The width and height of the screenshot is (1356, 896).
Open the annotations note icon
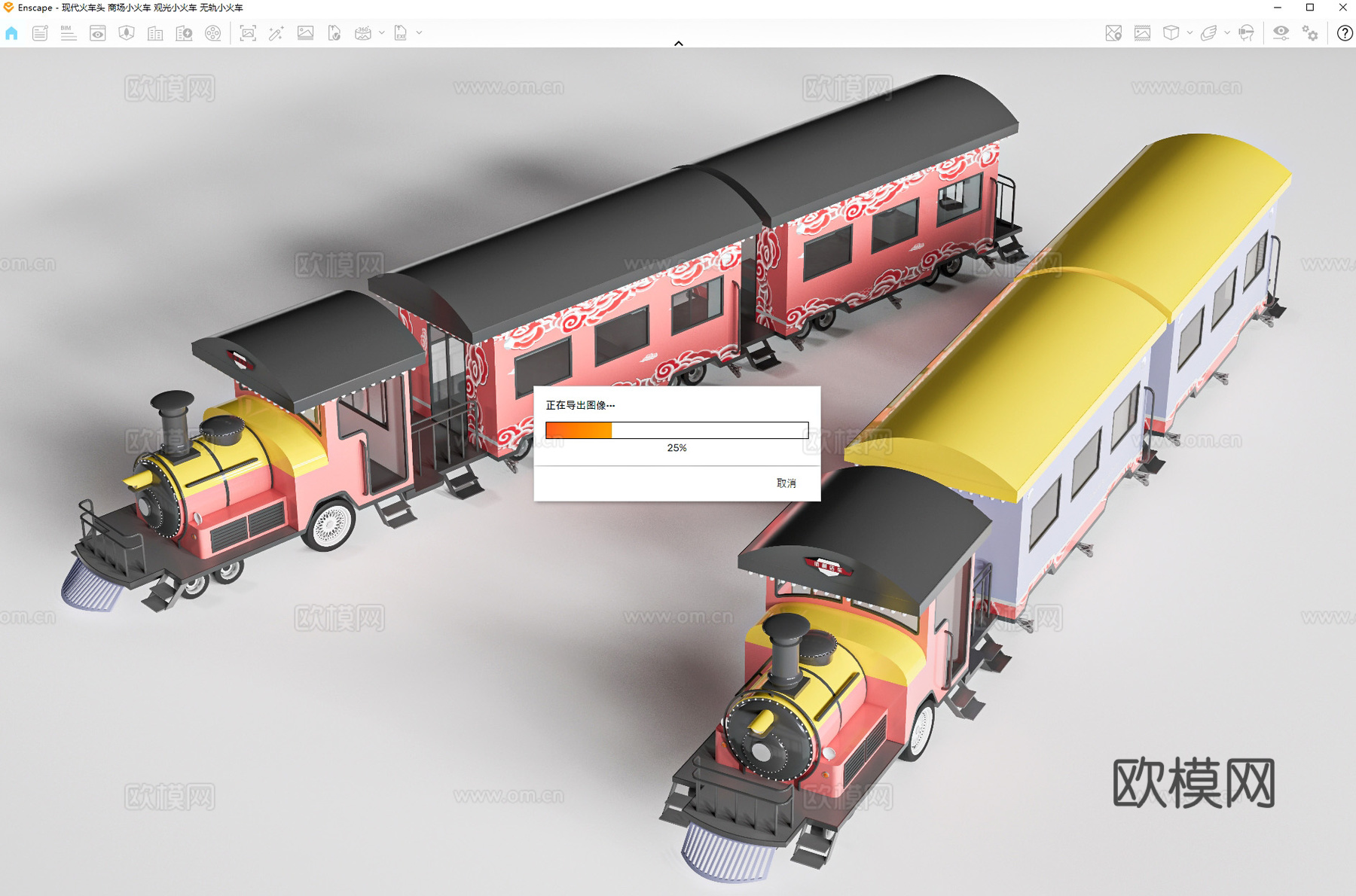[x=40, y=33]
